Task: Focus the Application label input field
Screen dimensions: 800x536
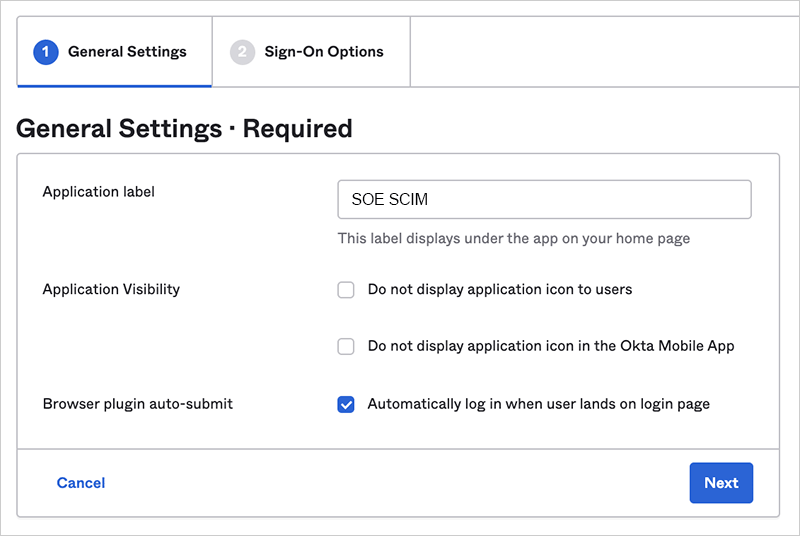Action: tap(544, 199)
